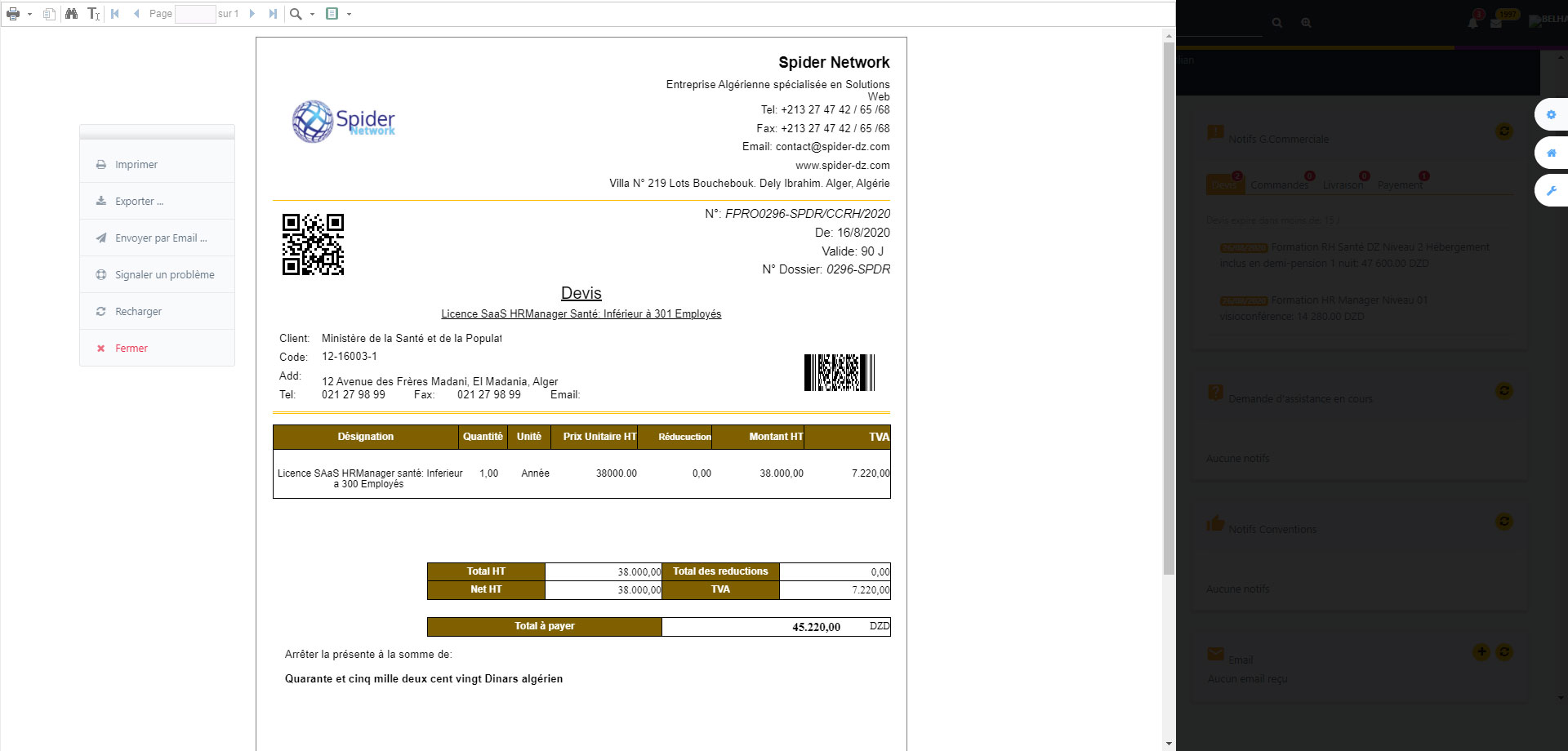The width and height of the screenshot is (1568, 751).
Task: Switch to Devis tab in background panel
Action: 1224,185
